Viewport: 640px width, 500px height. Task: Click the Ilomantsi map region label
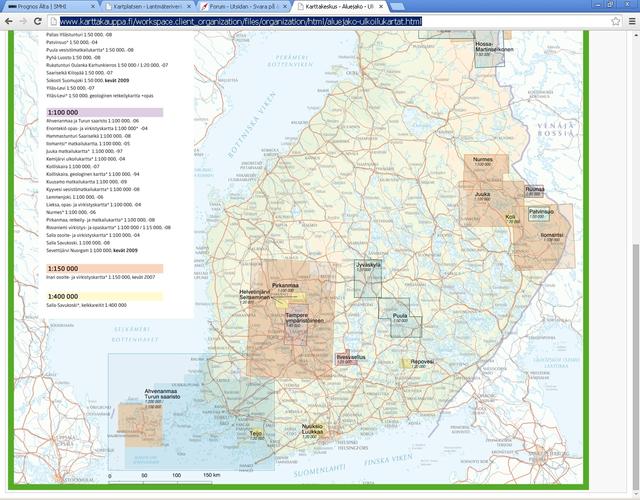click(552, 235)
